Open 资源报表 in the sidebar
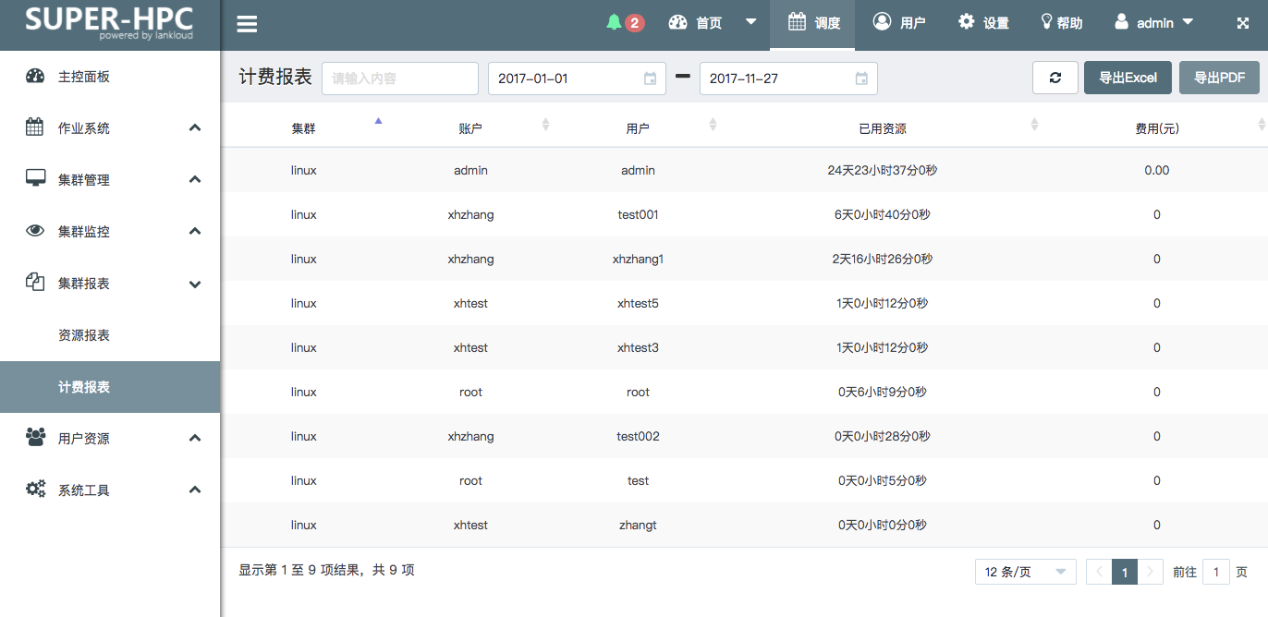Screen dimensions: 1268x617 84,335
